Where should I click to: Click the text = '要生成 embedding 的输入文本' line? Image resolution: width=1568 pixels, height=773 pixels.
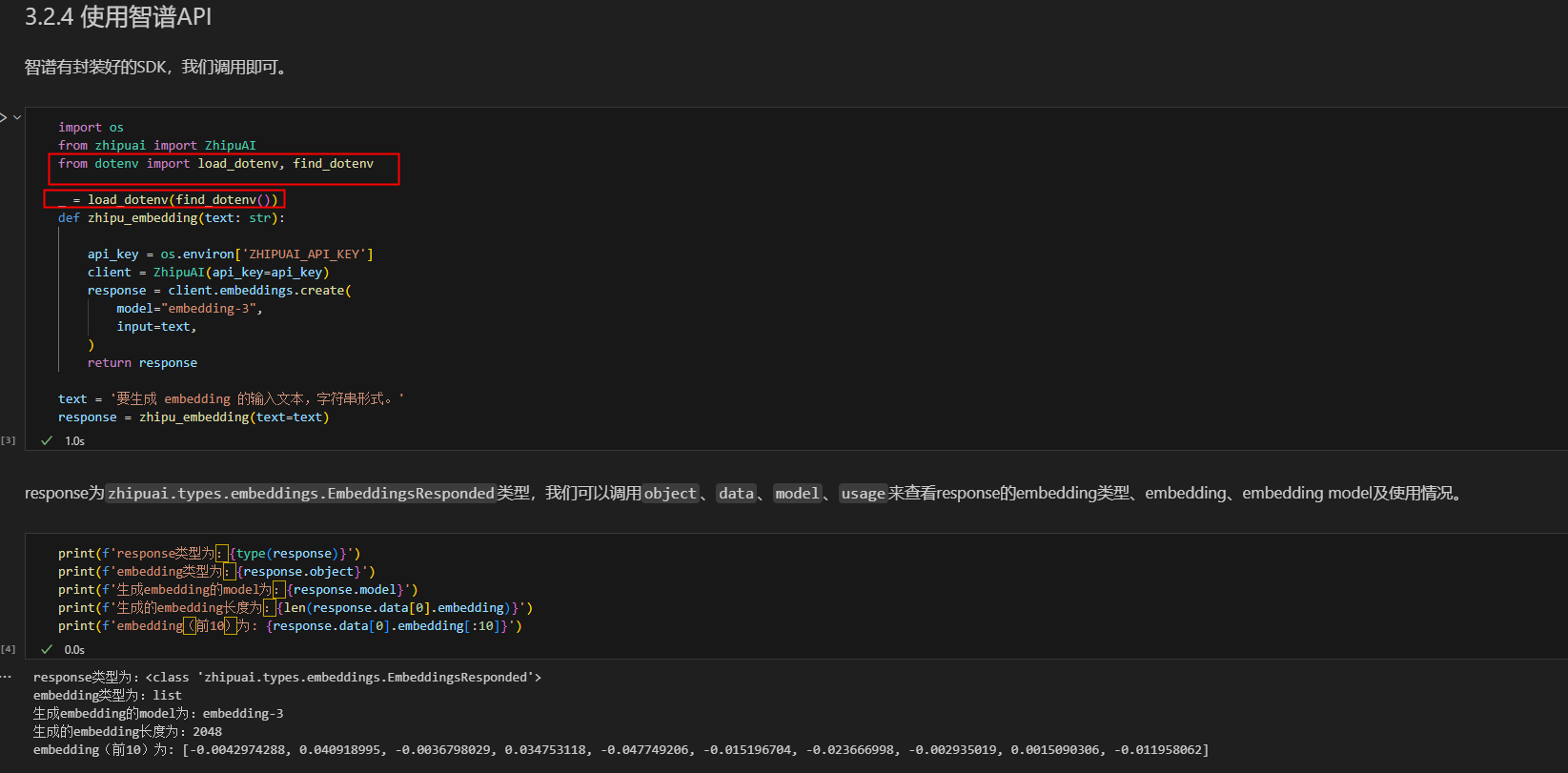click(x=231, y=399)
